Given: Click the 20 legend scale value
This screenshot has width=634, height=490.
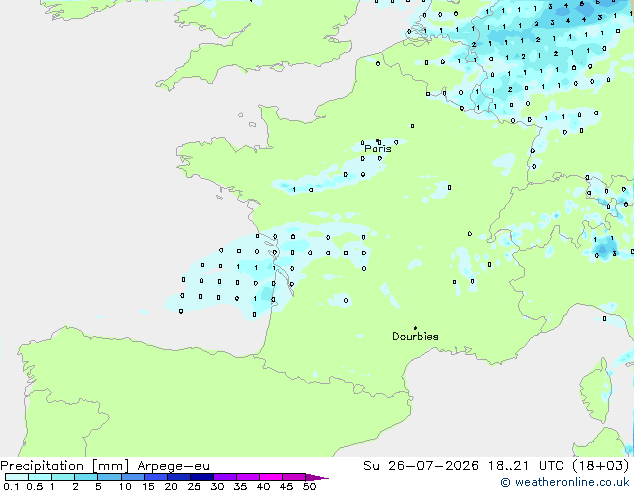Looking at the screenshot, I should pyautogui.click(x=171, y=486).
